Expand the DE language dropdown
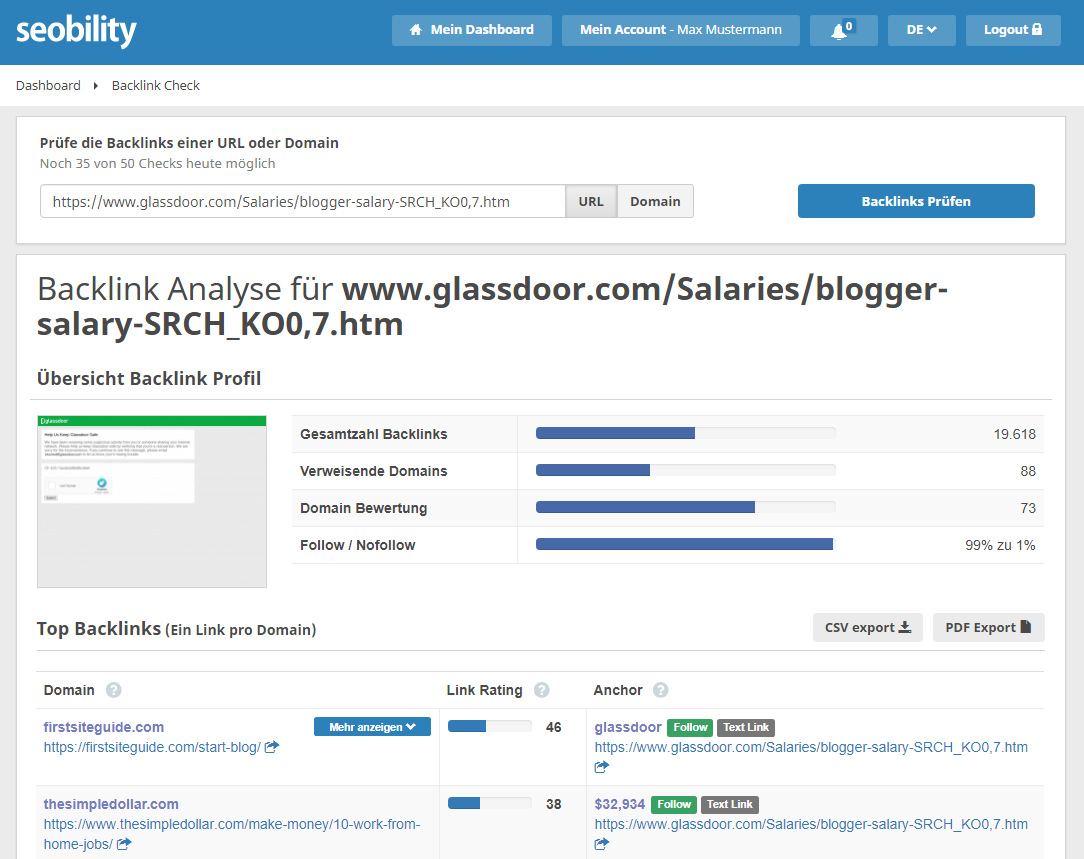This screenshot has height=859, width=1084. 922,30
